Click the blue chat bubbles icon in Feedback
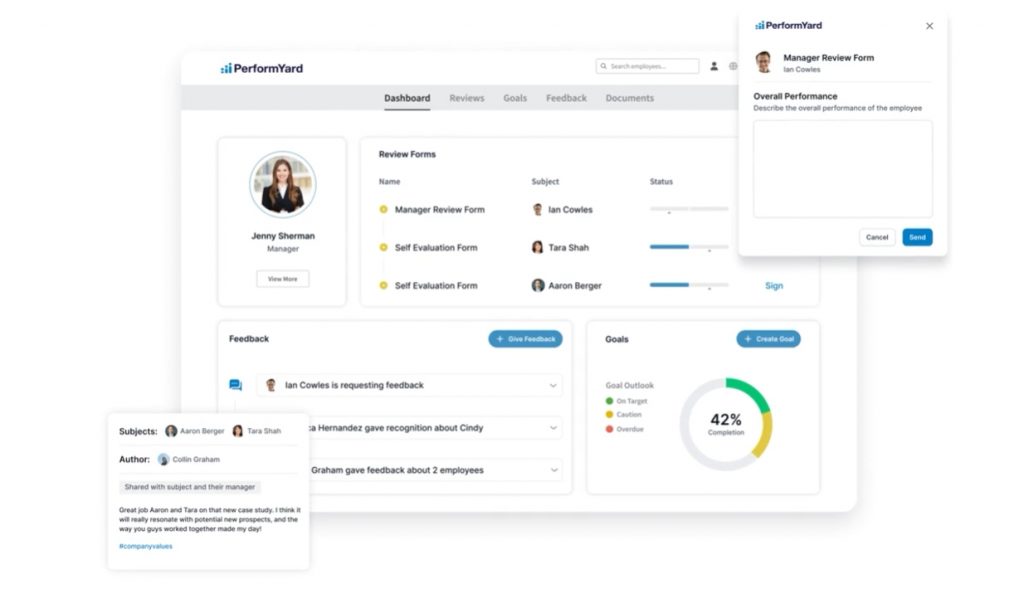 (236, 385)
